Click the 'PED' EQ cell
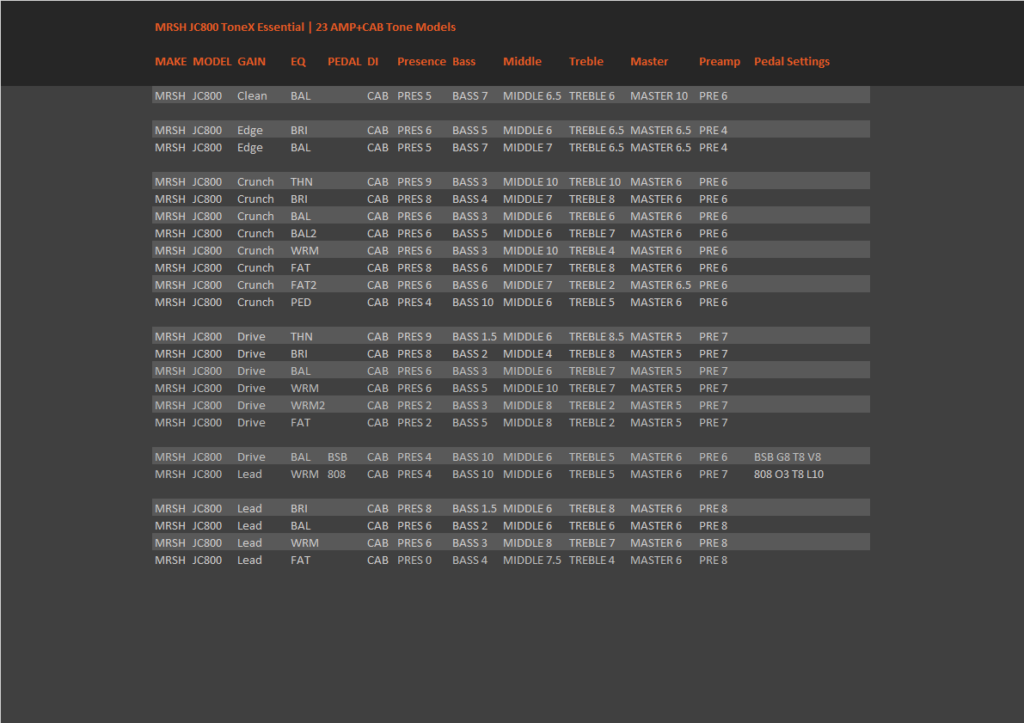This screenshot has height=723, width=1024. coord(300,302)
